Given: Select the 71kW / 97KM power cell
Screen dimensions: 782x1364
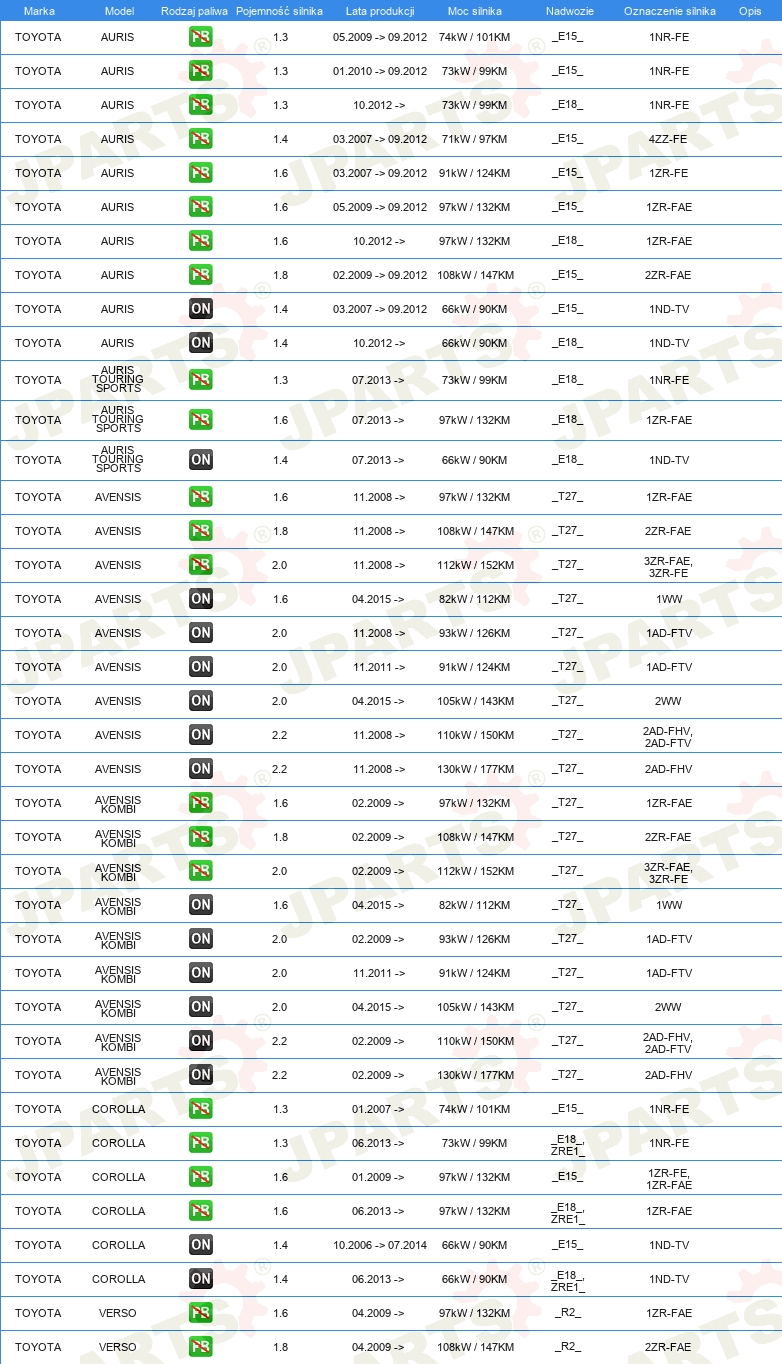Looking at the screenshot, I should pyautogui.click(x=475, y=139).
